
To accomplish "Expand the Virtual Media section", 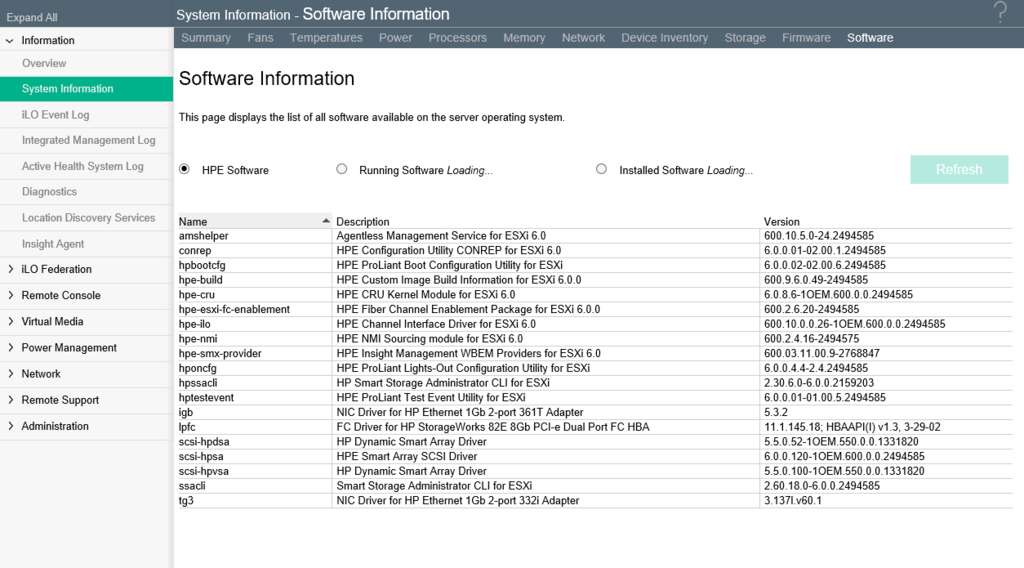I will (x=10, y=321).
